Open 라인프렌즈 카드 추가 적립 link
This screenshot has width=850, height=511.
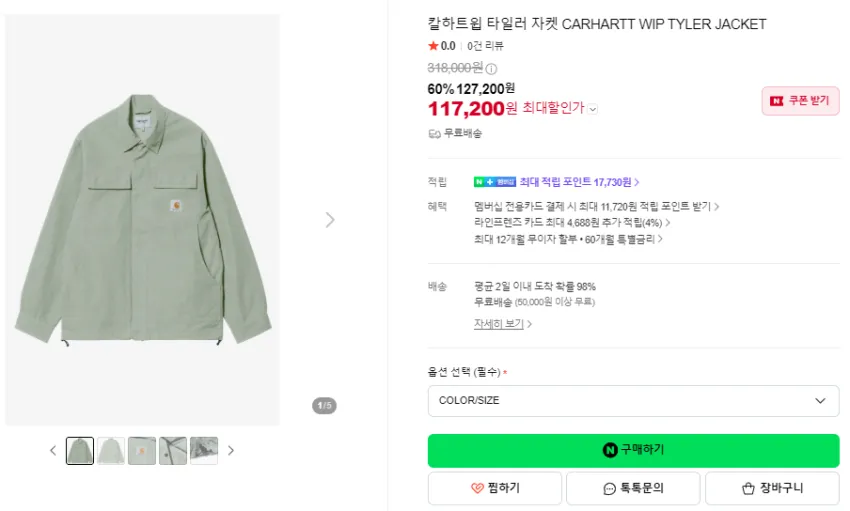(x=572, y=223)
